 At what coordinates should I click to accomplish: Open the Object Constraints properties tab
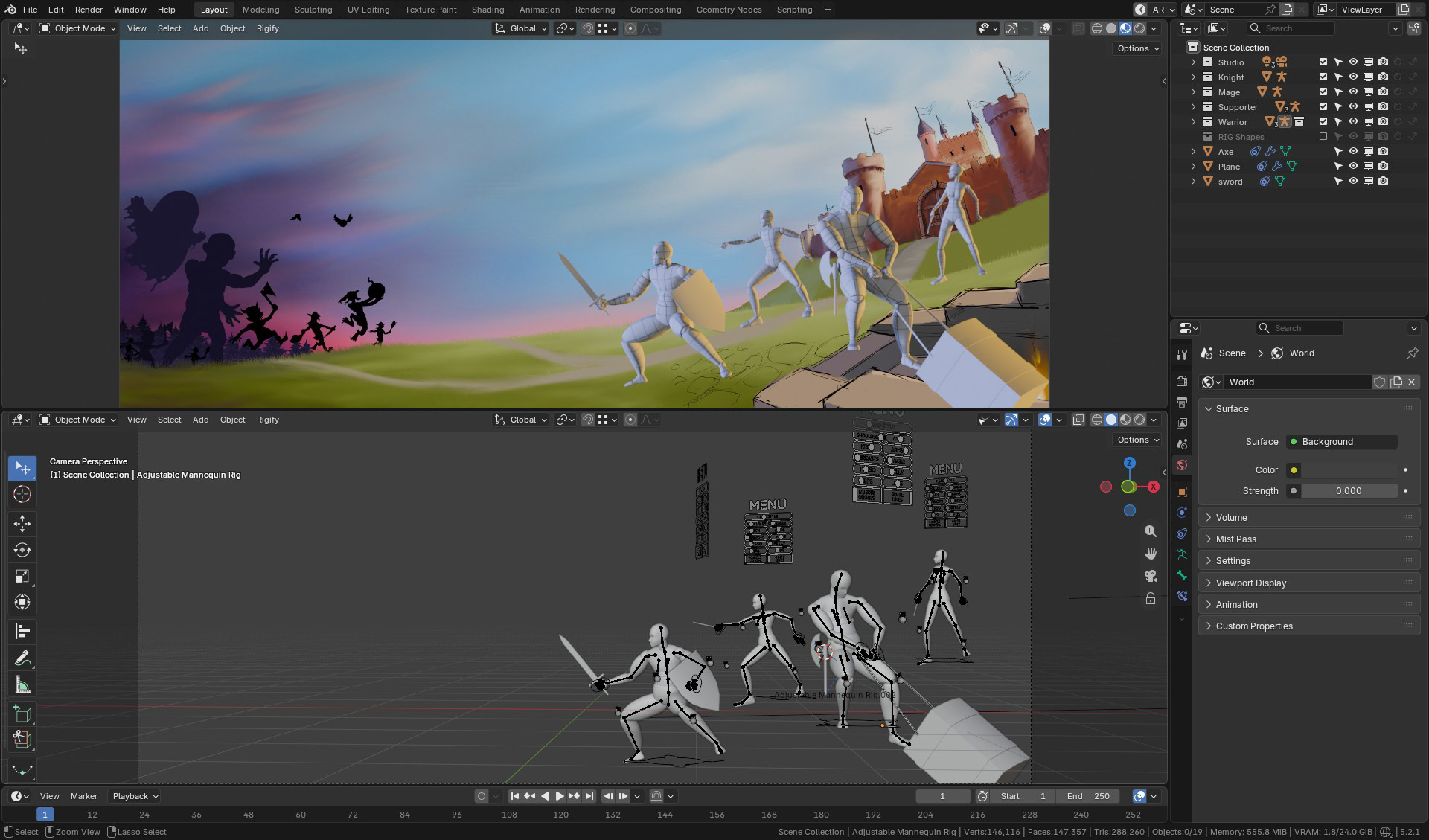[1181, 533]
